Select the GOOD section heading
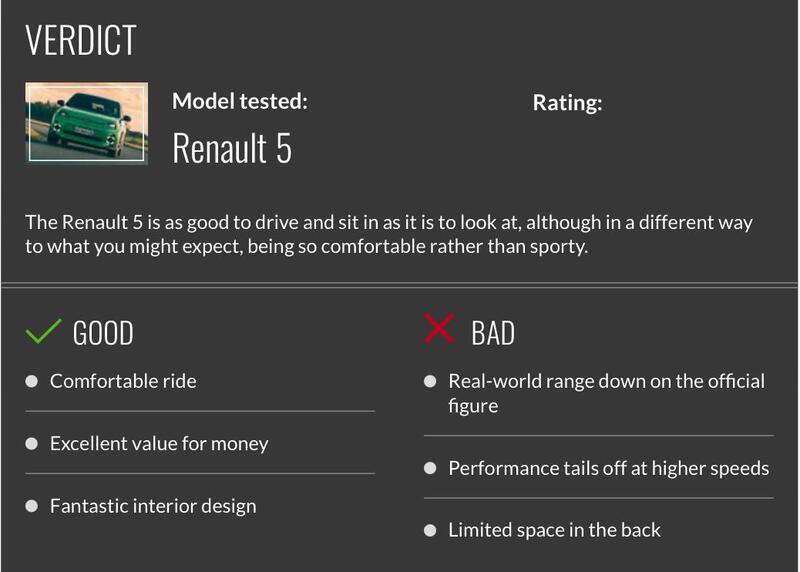Screen dimensions: 800x572 [x=103, y=333]
